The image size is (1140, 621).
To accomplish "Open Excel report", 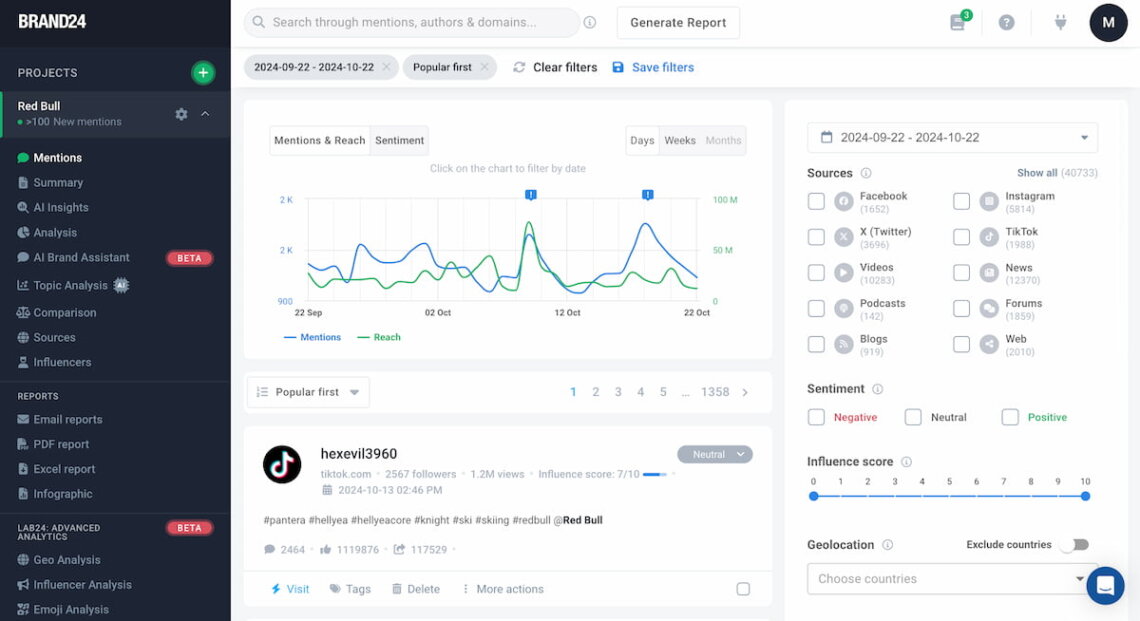I will [x=65, y=469].
